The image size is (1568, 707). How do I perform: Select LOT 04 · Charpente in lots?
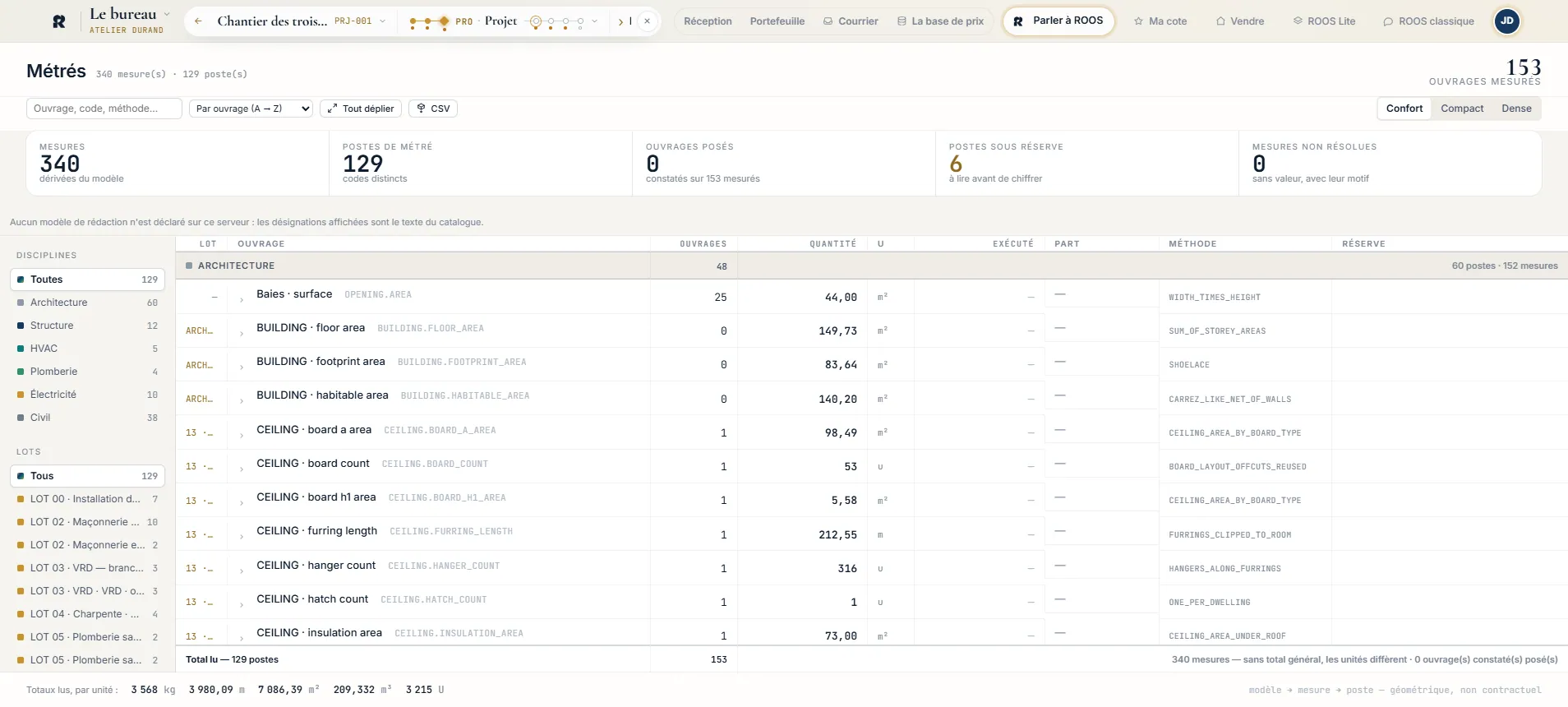87,614
